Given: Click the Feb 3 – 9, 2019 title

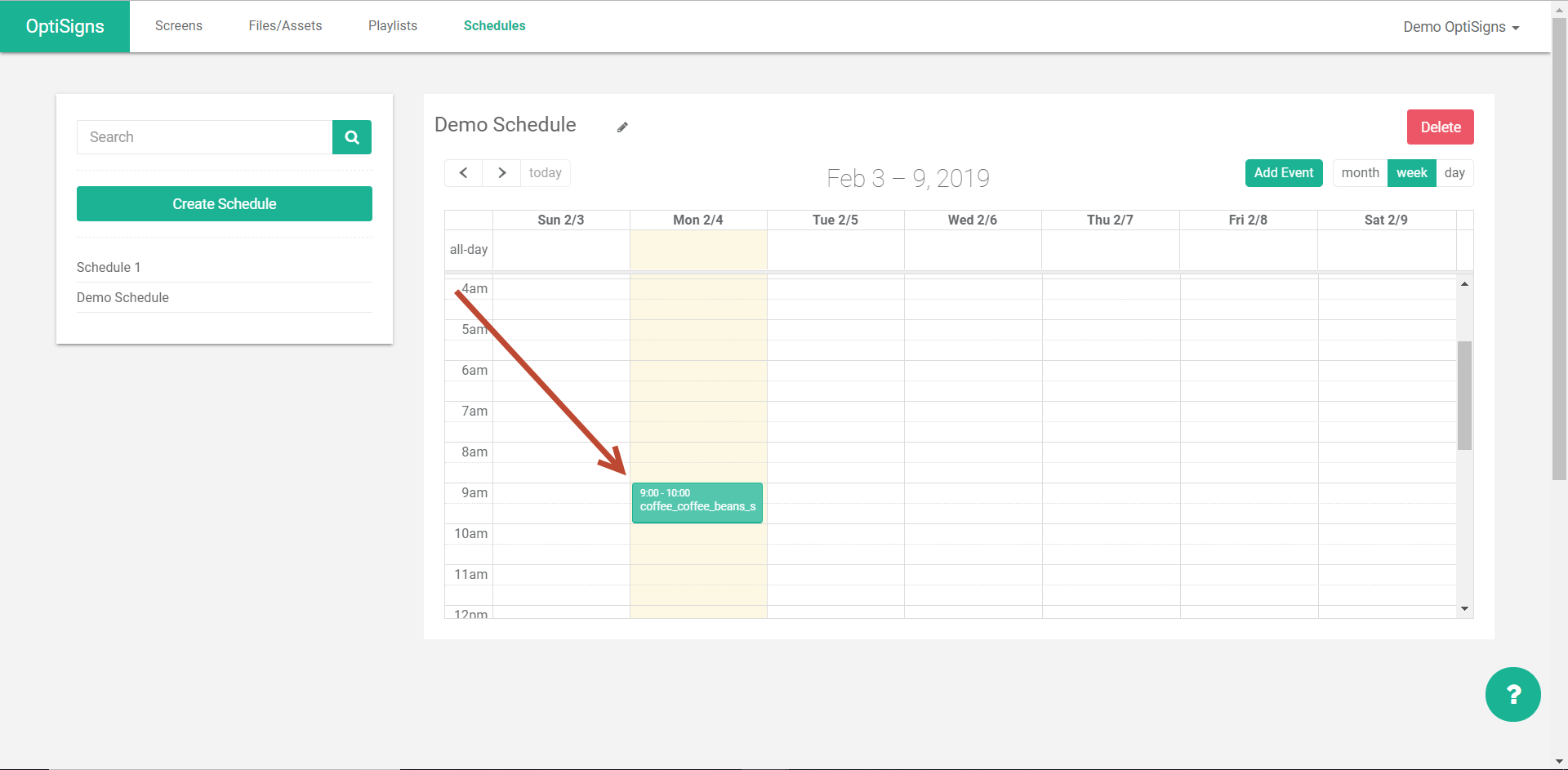Looking at the screenshot, I should pos(908,178).
